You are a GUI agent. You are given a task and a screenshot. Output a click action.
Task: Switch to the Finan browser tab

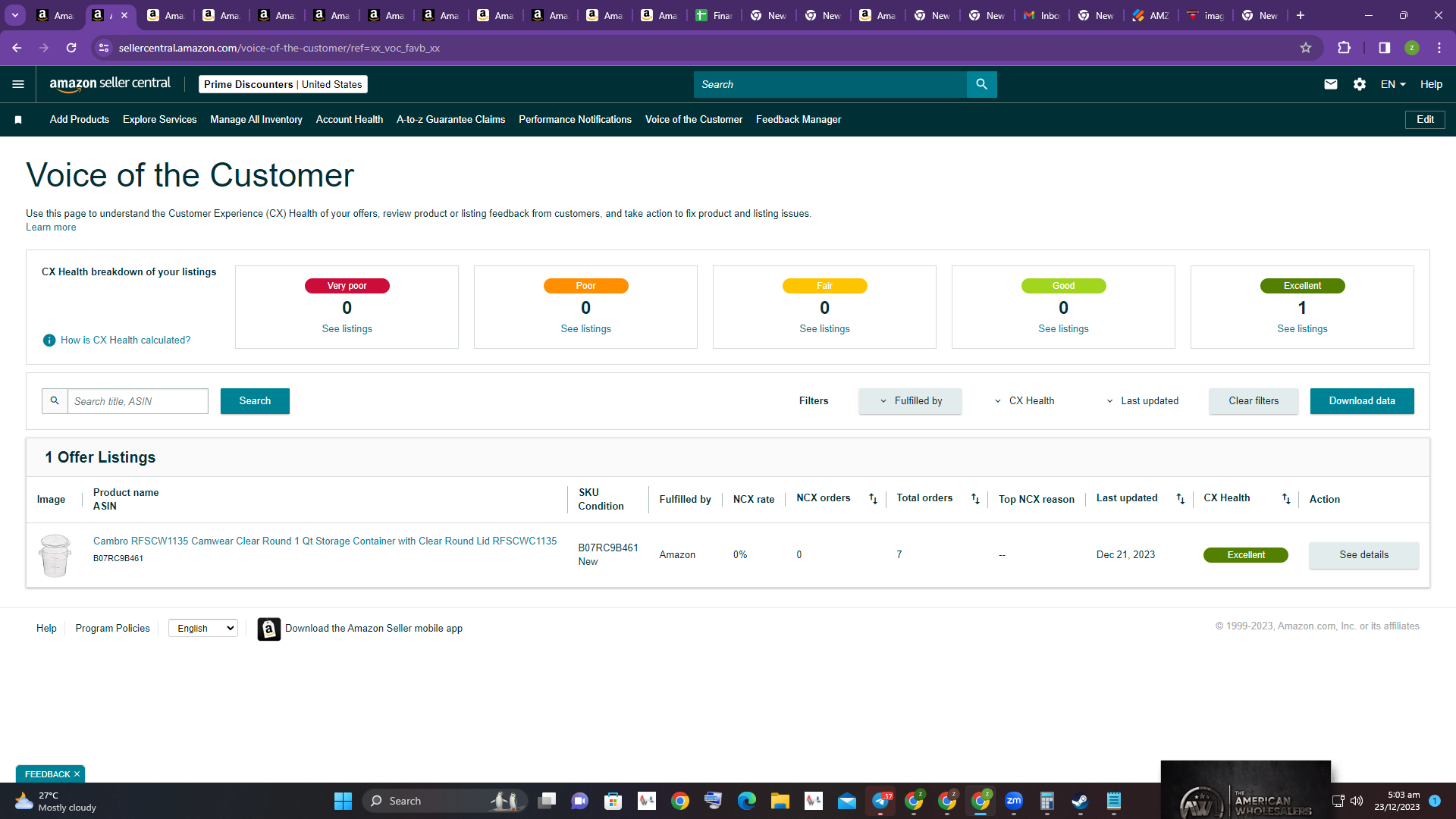point(714,15)
